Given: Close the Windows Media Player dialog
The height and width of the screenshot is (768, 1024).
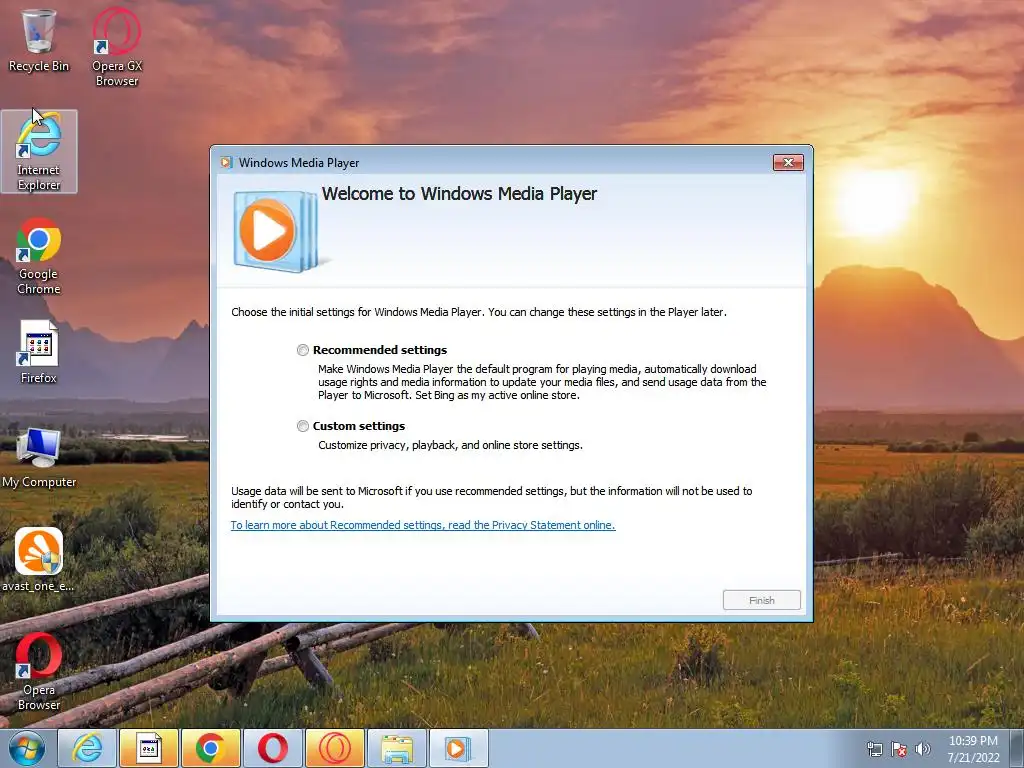Looking at the screenshot, I should (788, 163).
